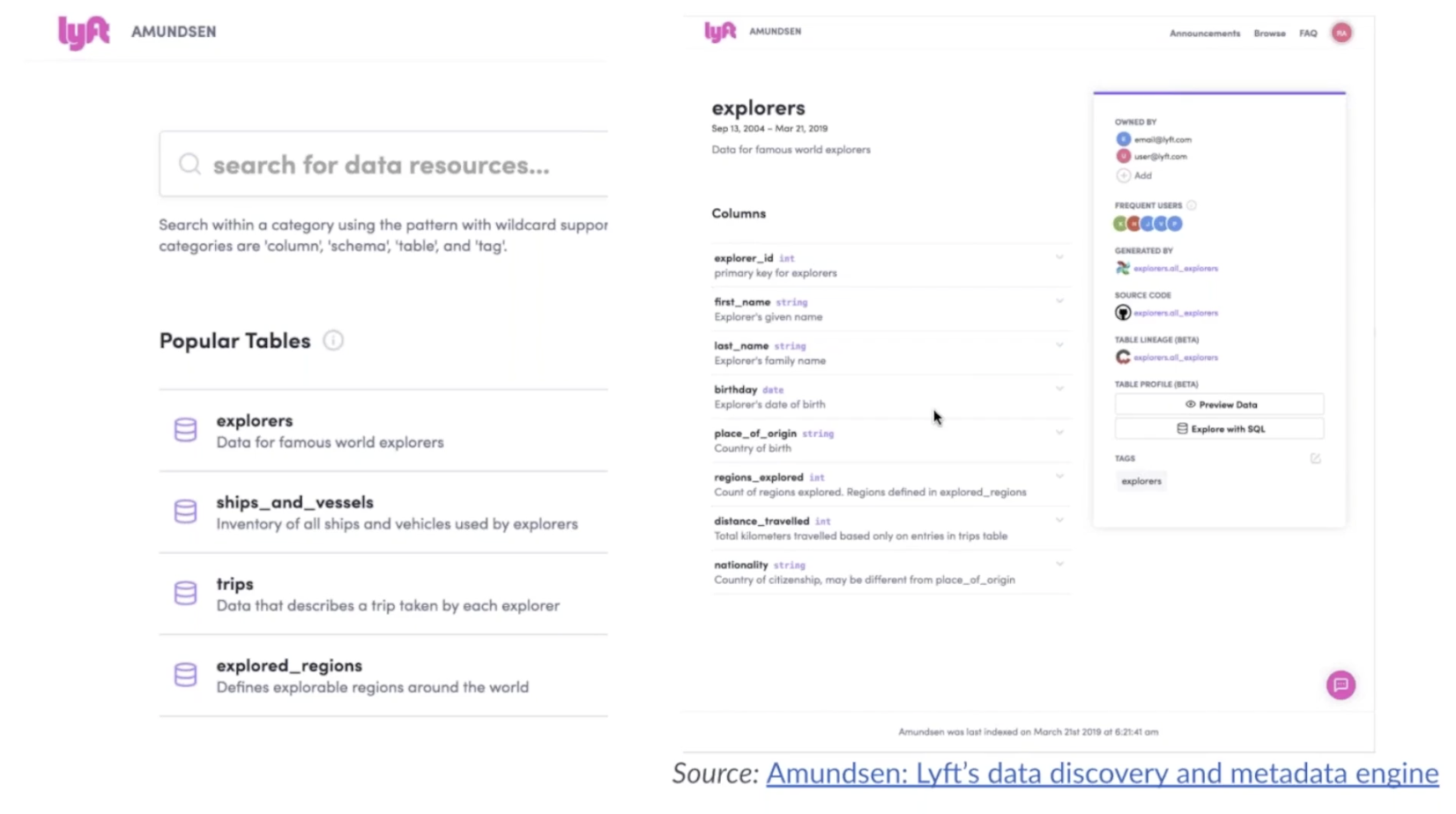Image resolution: width=1456 pixels, height=814 pixels.
Task: Follow the Amundsen source article link
Action: pyautogui.click(x=1102, y=773)
